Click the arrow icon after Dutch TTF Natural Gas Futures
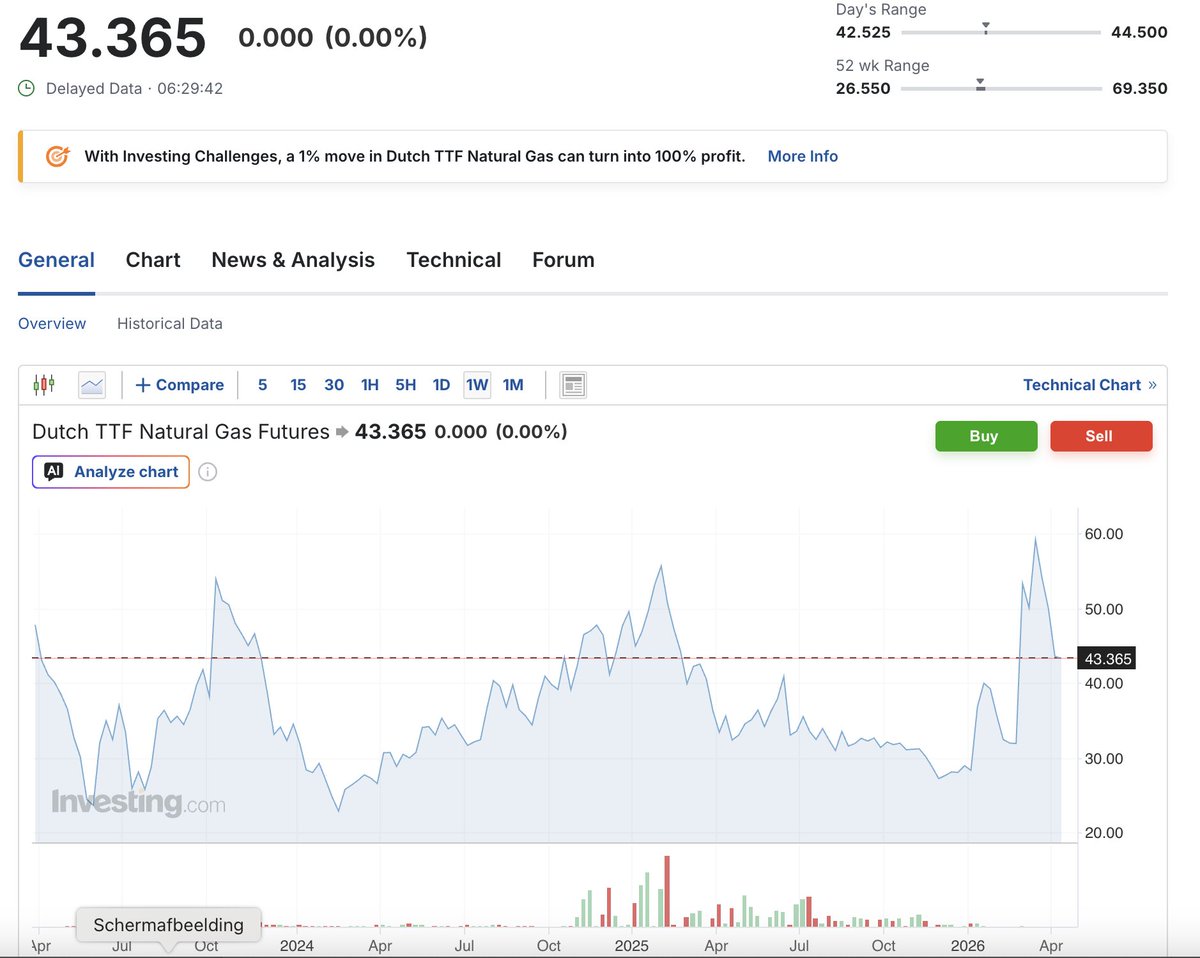Viewport: 1200px width, 958px height. click(x=342, y=432)
